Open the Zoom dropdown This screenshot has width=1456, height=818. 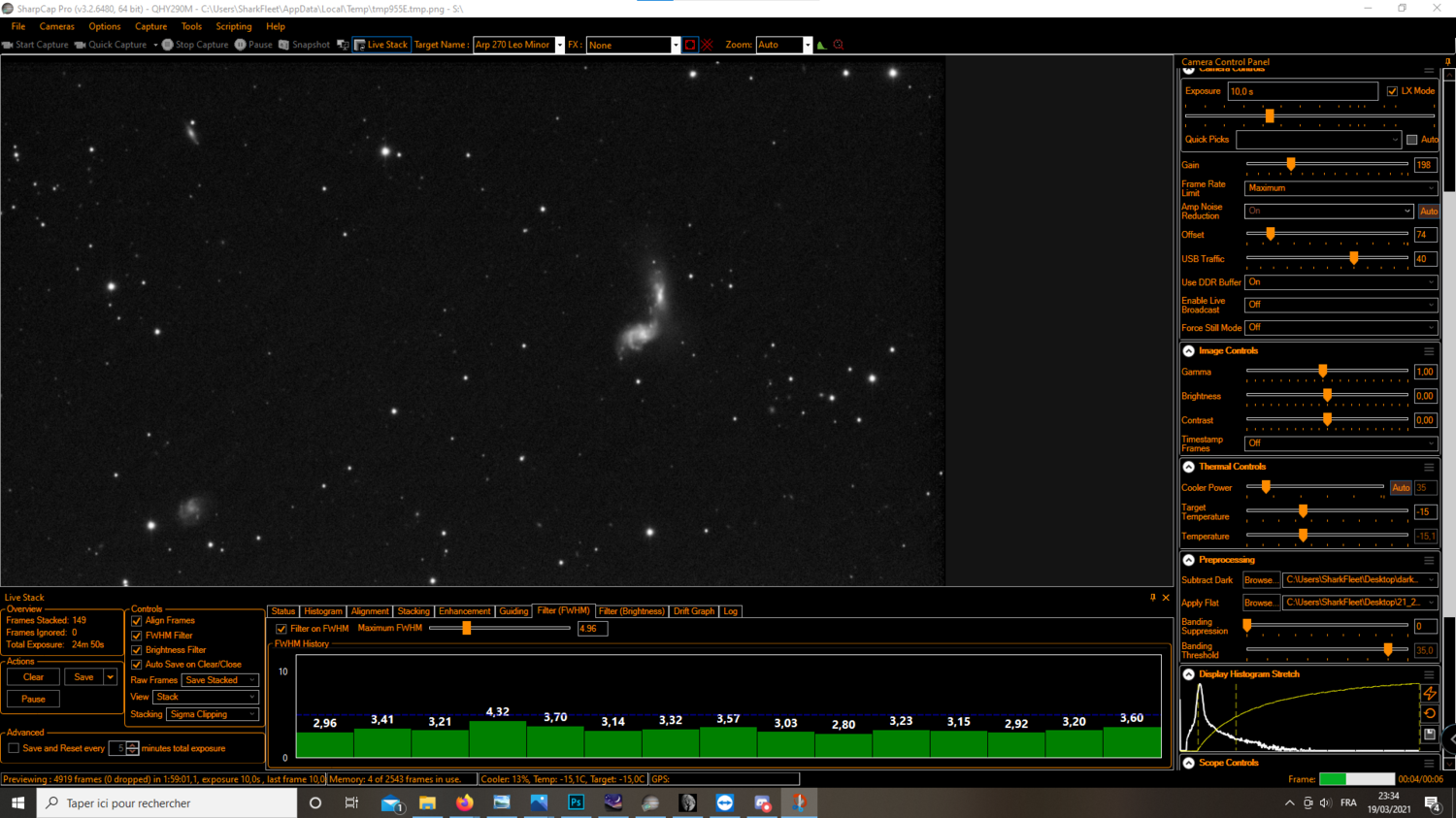(808, 45)
